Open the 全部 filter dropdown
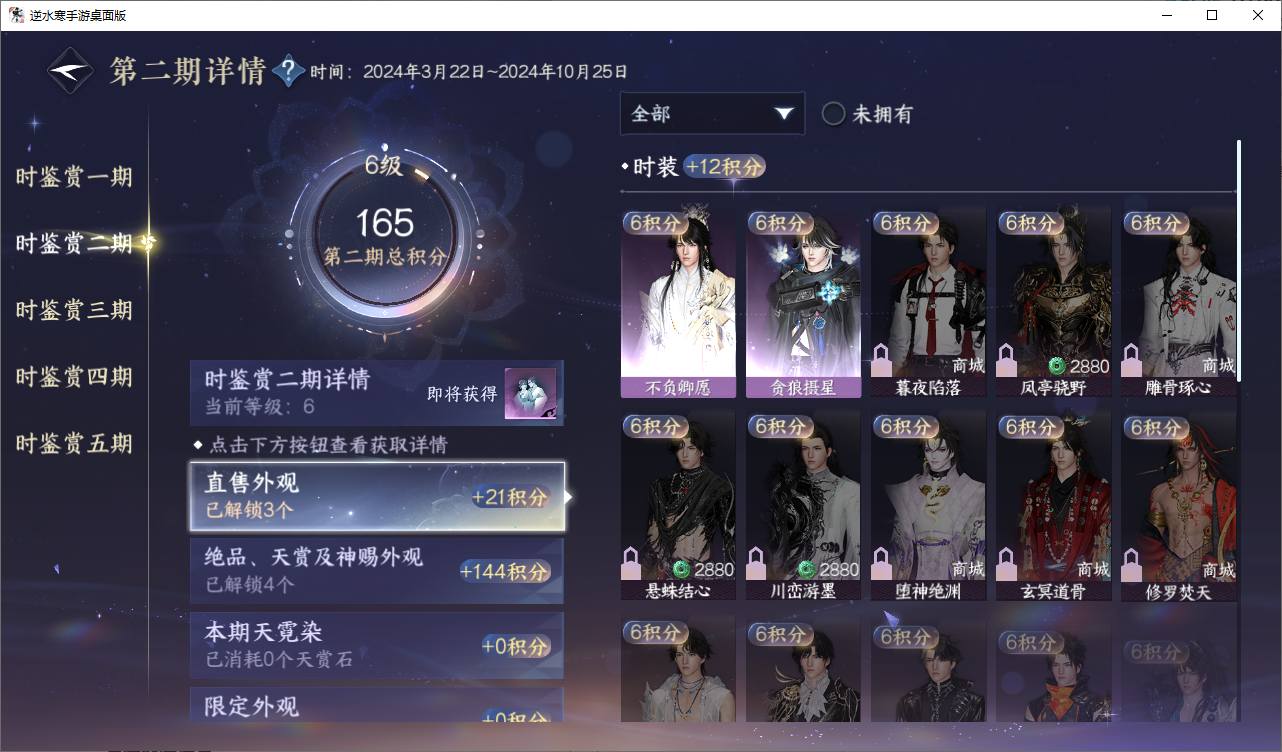This screenshot has height=752, width=1282. [712, 114]
